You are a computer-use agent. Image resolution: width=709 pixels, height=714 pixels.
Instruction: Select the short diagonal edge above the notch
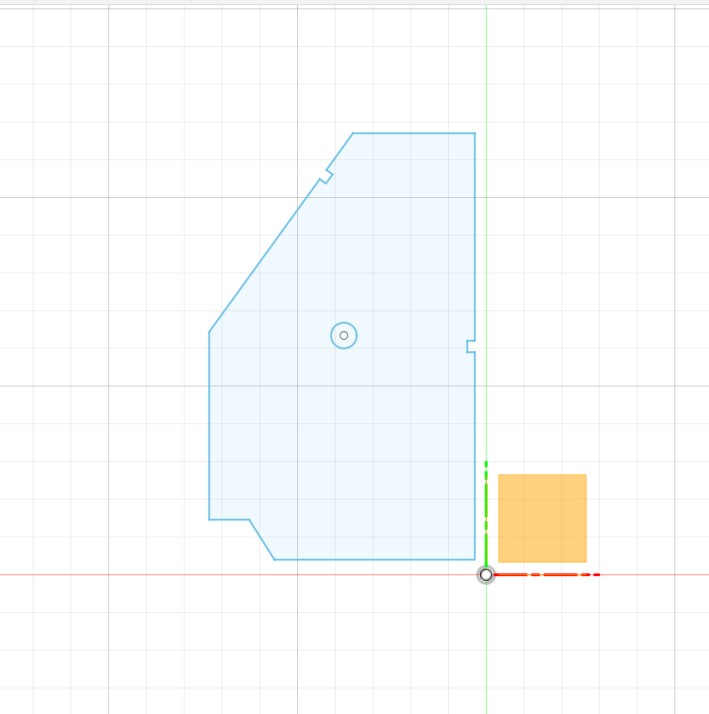point(341,150)
